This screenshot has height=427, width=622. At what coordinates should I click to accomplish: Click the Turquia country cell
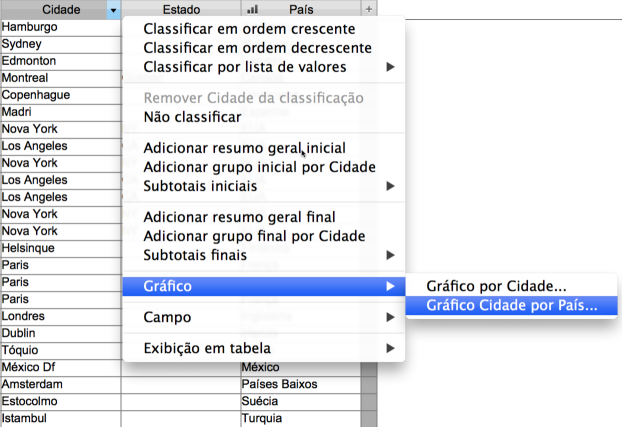pyautogui.click(x=301, y=419)
